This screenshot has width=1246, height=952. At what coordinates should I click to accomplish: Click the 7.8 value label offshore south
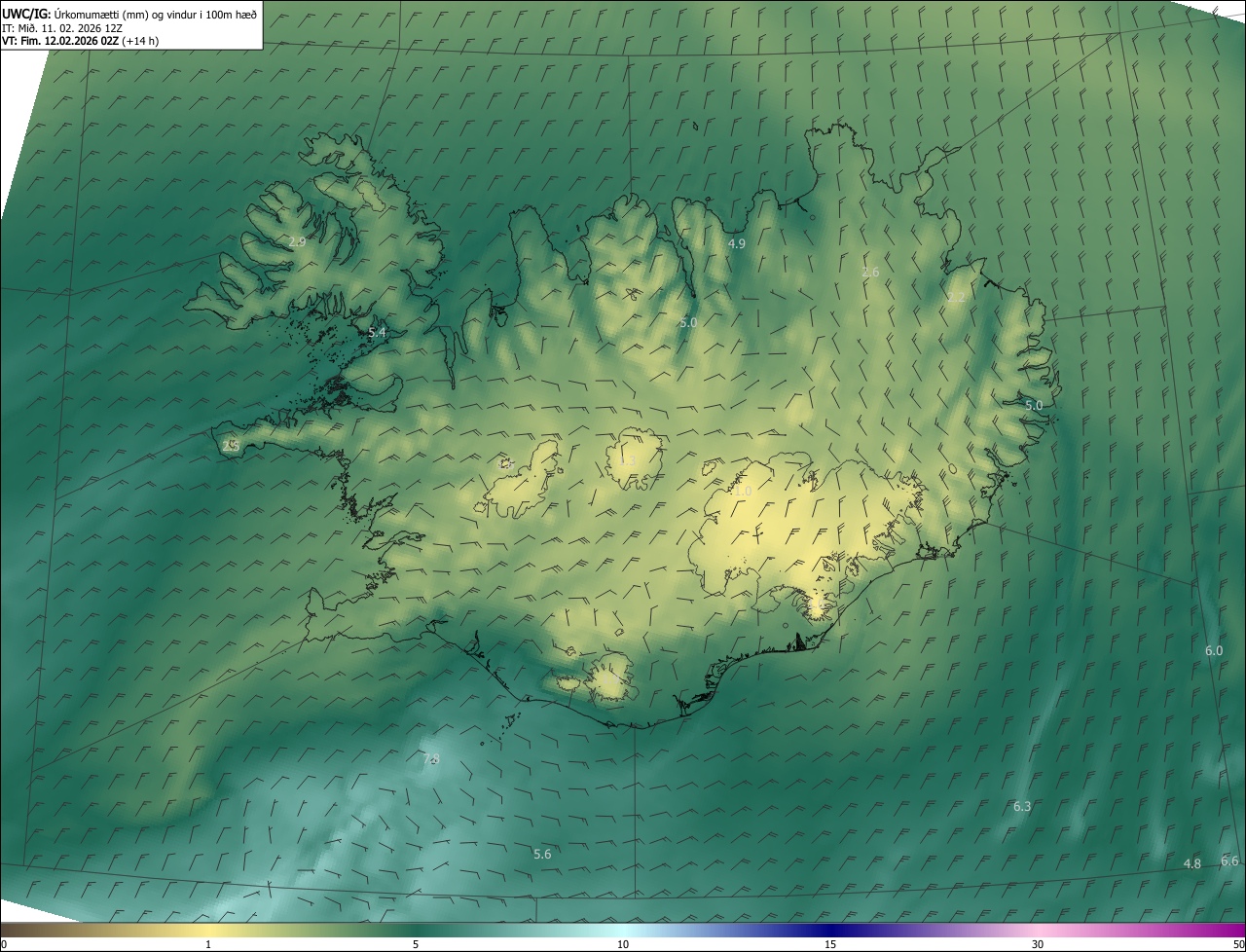point(431,758)
